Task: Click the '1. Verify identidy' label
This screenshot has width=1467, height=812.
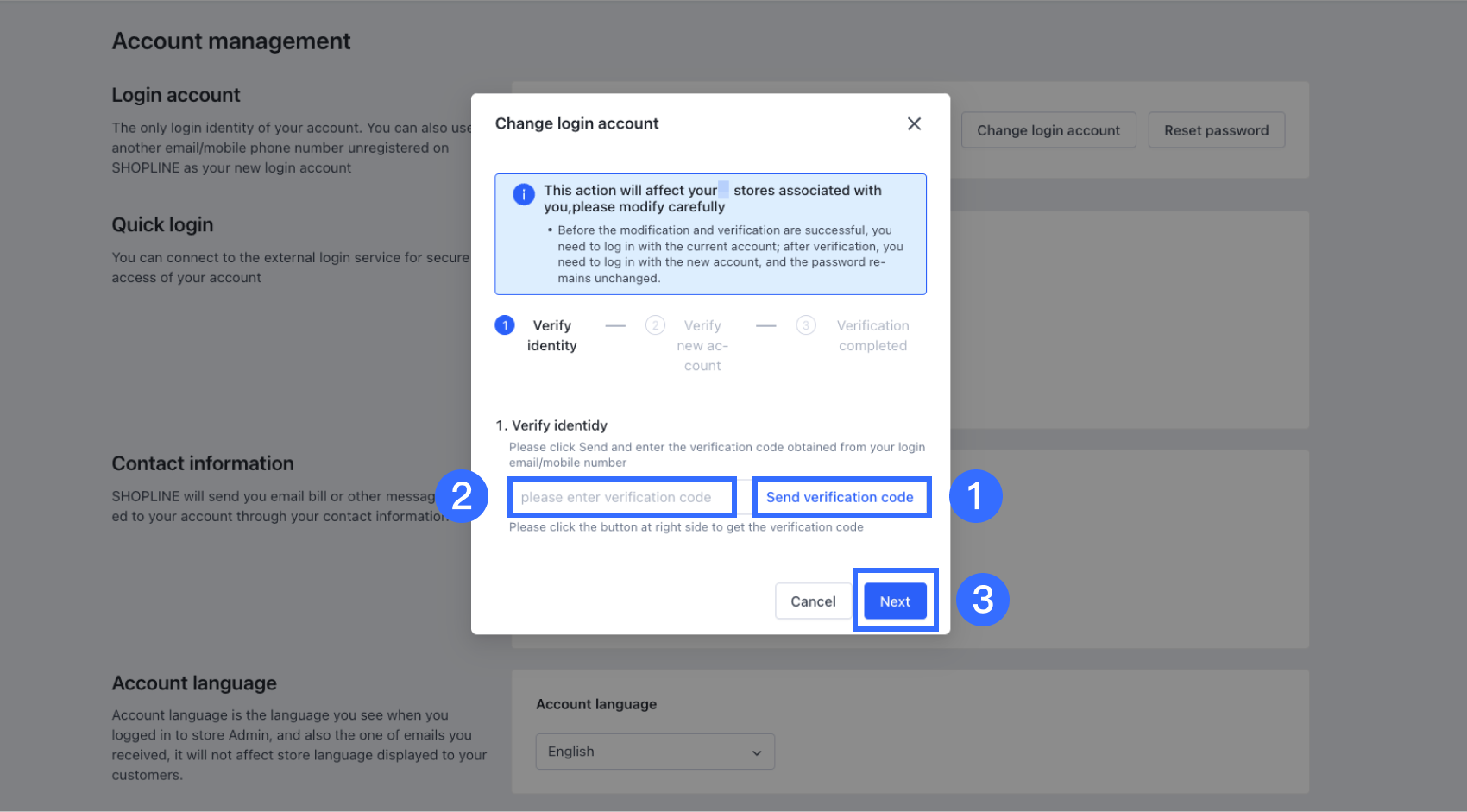Action: [x=551, y=425]
